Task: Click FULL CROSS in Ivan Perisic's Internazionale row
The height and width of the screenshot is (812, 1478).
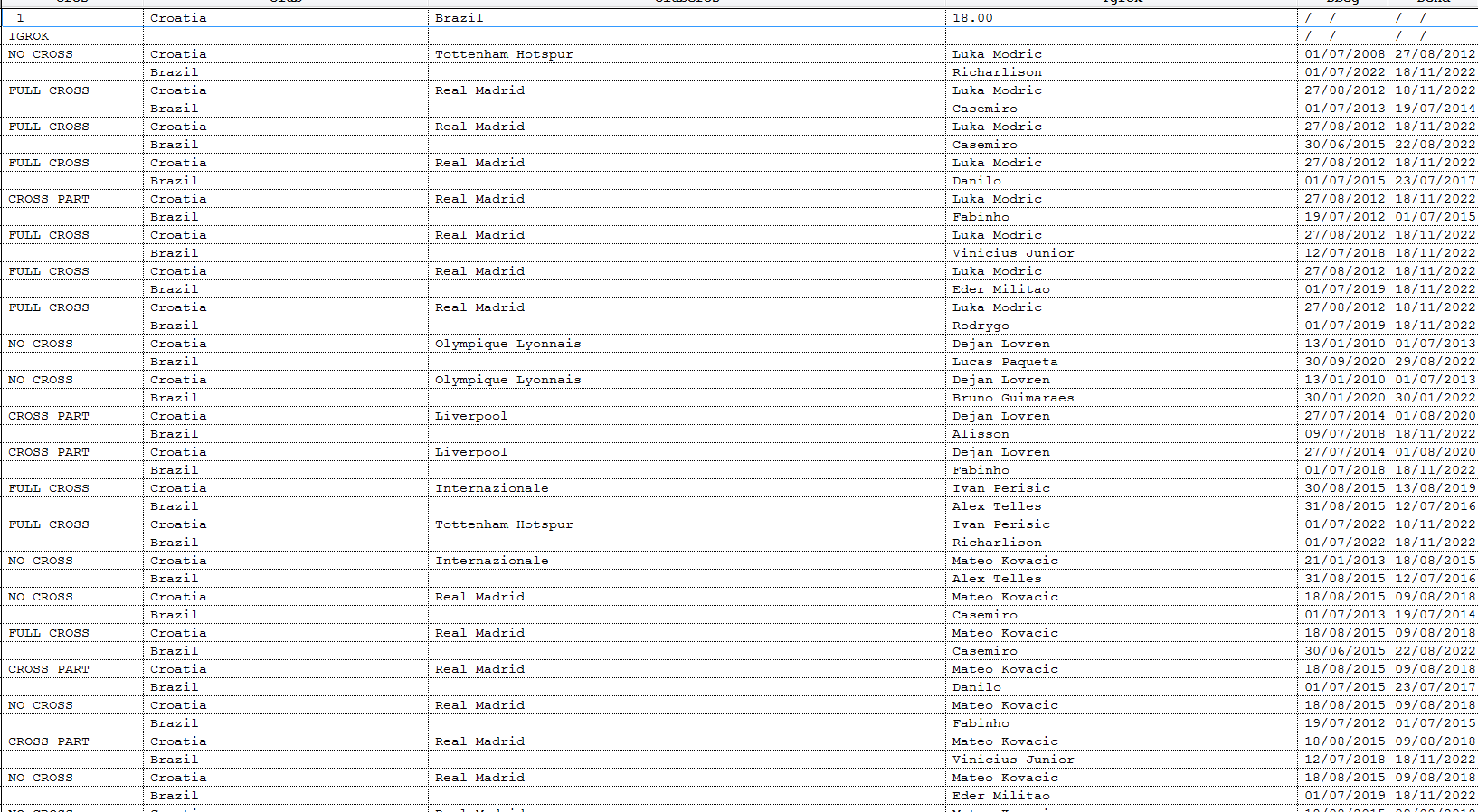Action: tap(49, 488)
